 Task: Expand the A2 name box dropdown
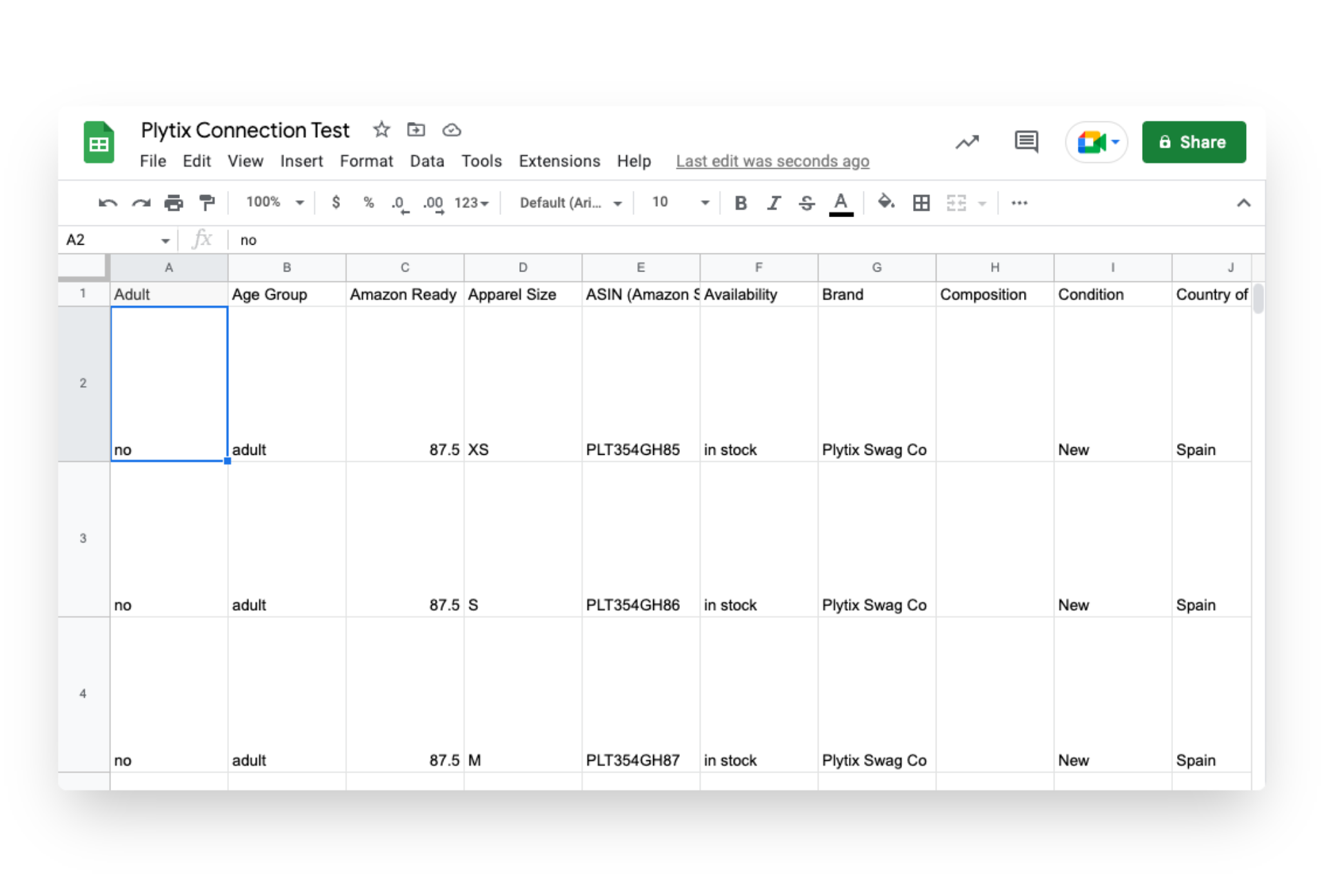click(x=165, y=241)
